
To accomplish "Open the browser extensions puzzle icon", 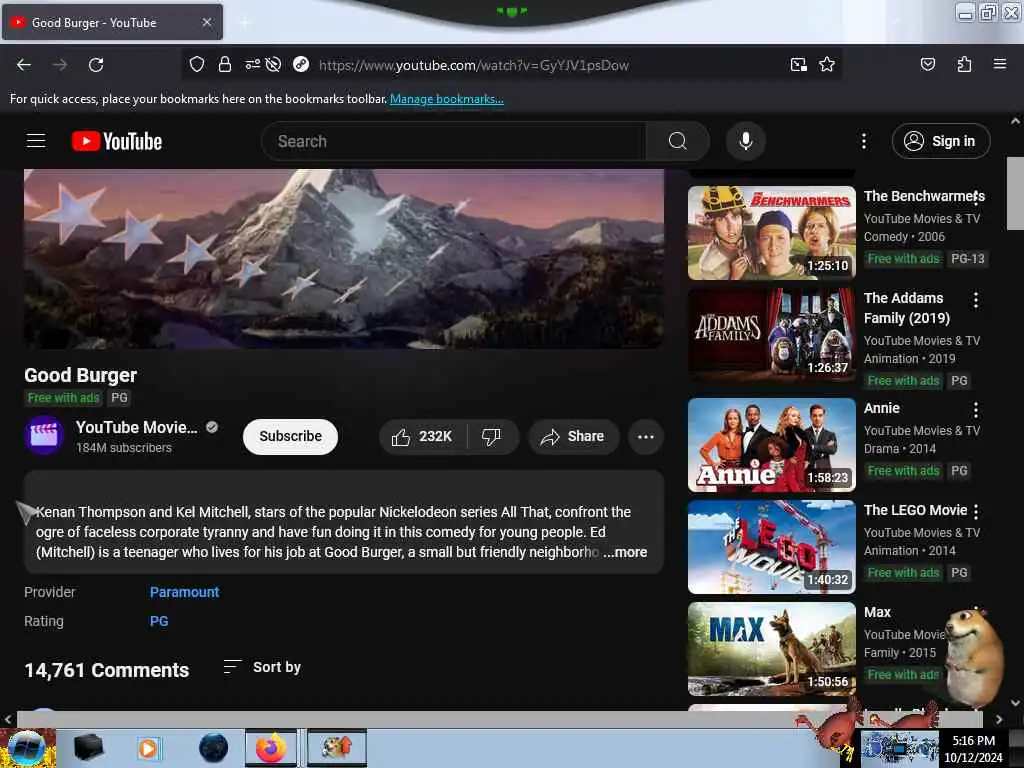I will click(964, 64).
